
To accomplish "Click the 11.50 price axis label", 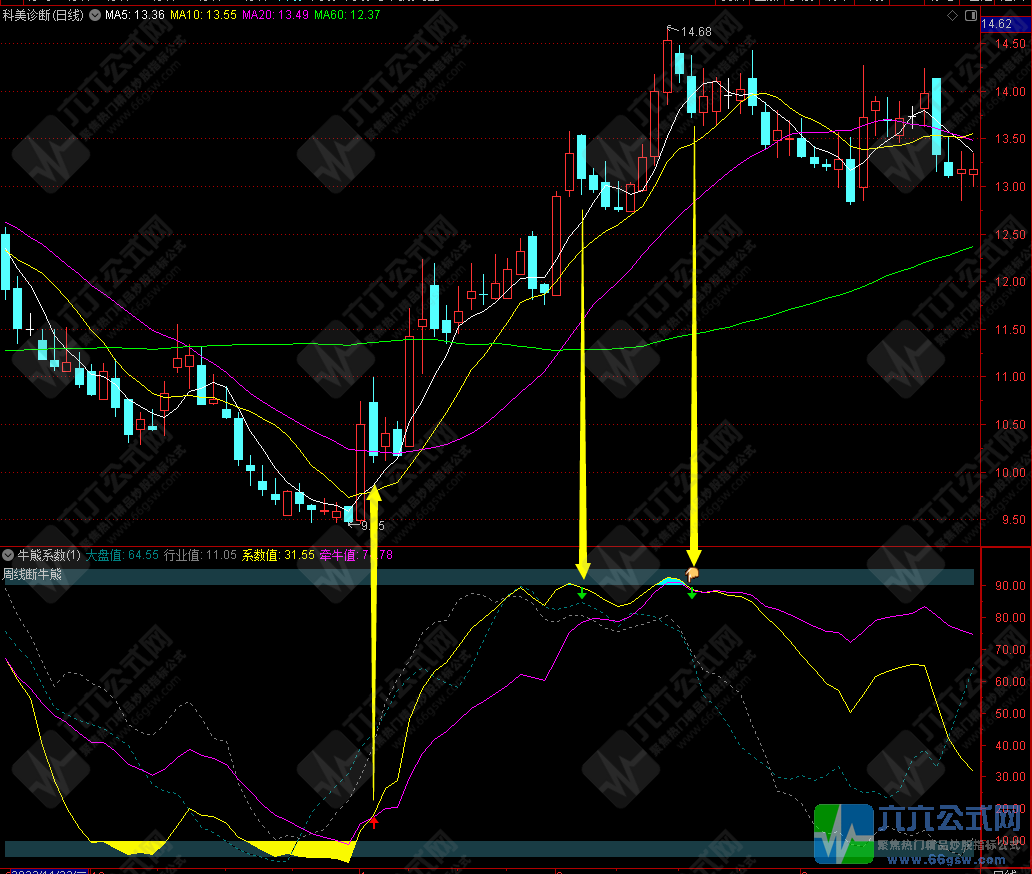I will [1010, 330].
